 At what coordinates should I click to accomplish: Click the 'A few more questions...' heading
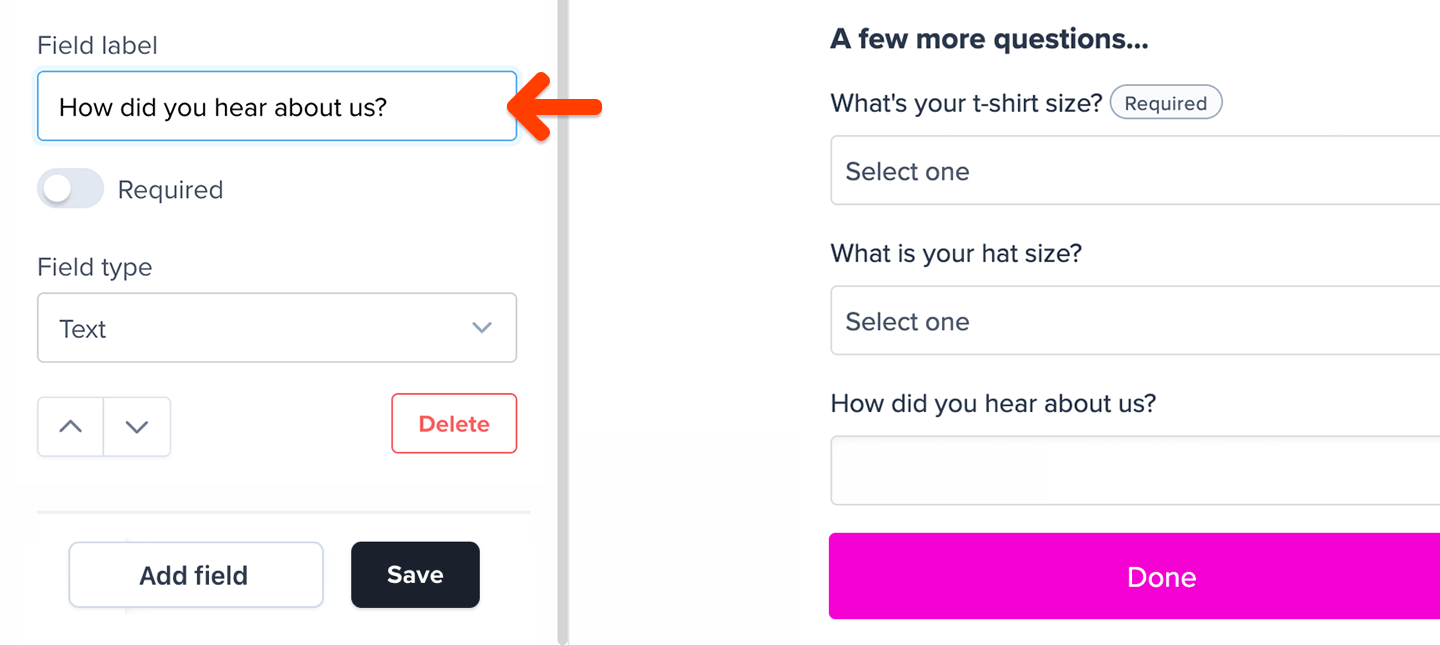click(x=989, y=38)
